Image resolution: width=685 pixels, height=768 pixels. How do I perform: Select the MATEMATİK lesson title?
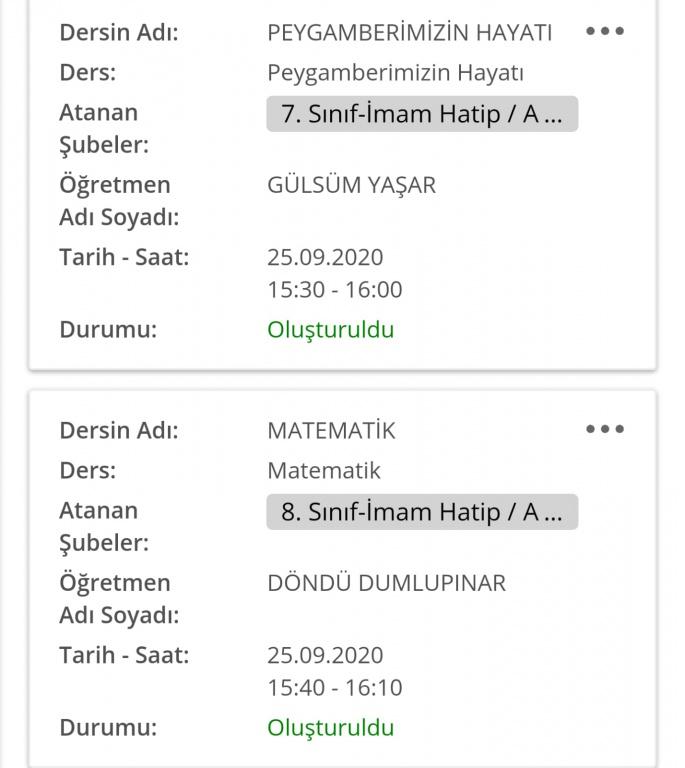point(331,430)
